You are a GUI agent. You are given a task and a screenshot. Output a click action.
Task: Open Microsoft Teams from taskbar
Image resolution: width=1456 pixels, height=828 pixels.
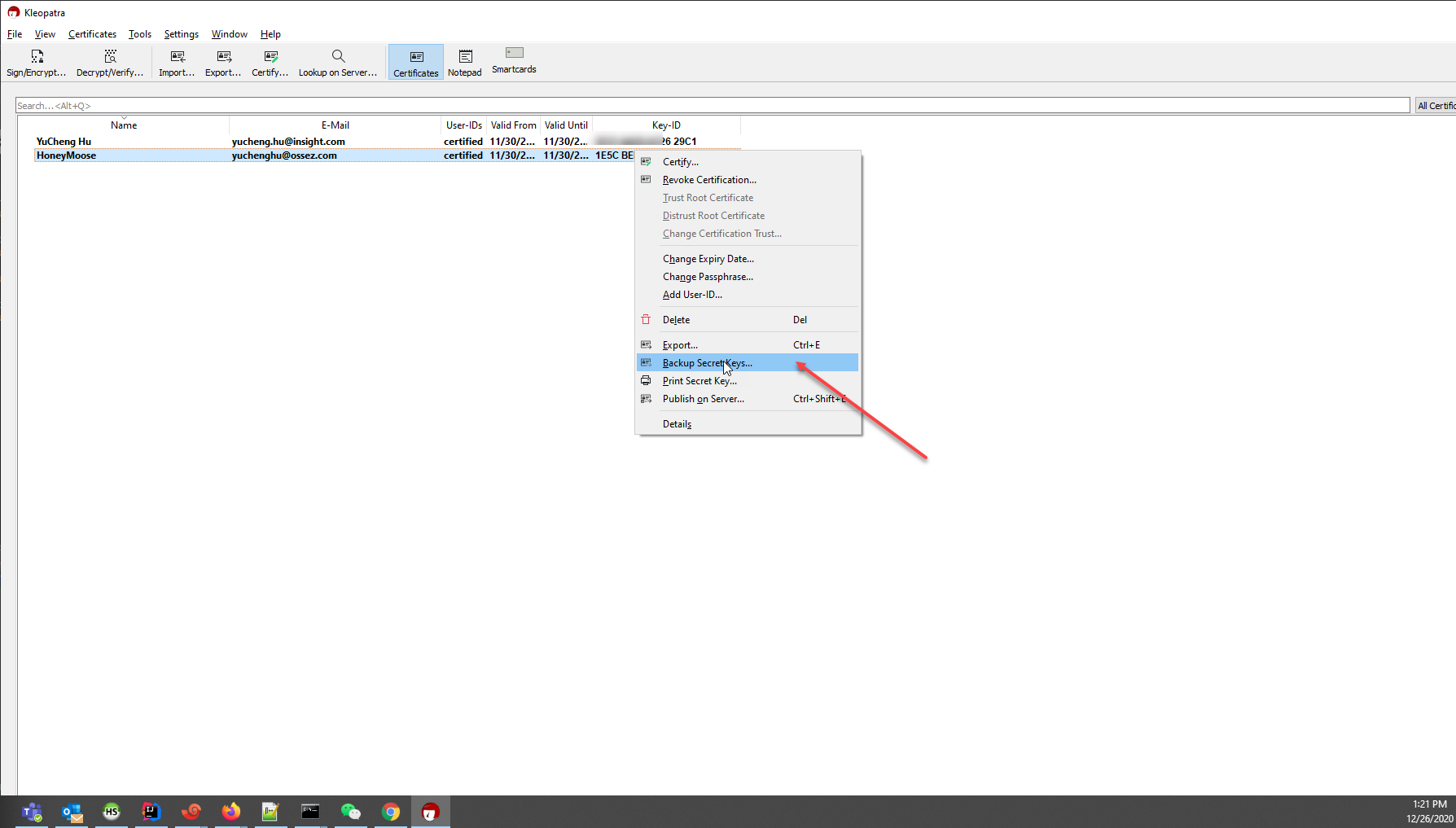click(33, 812)
